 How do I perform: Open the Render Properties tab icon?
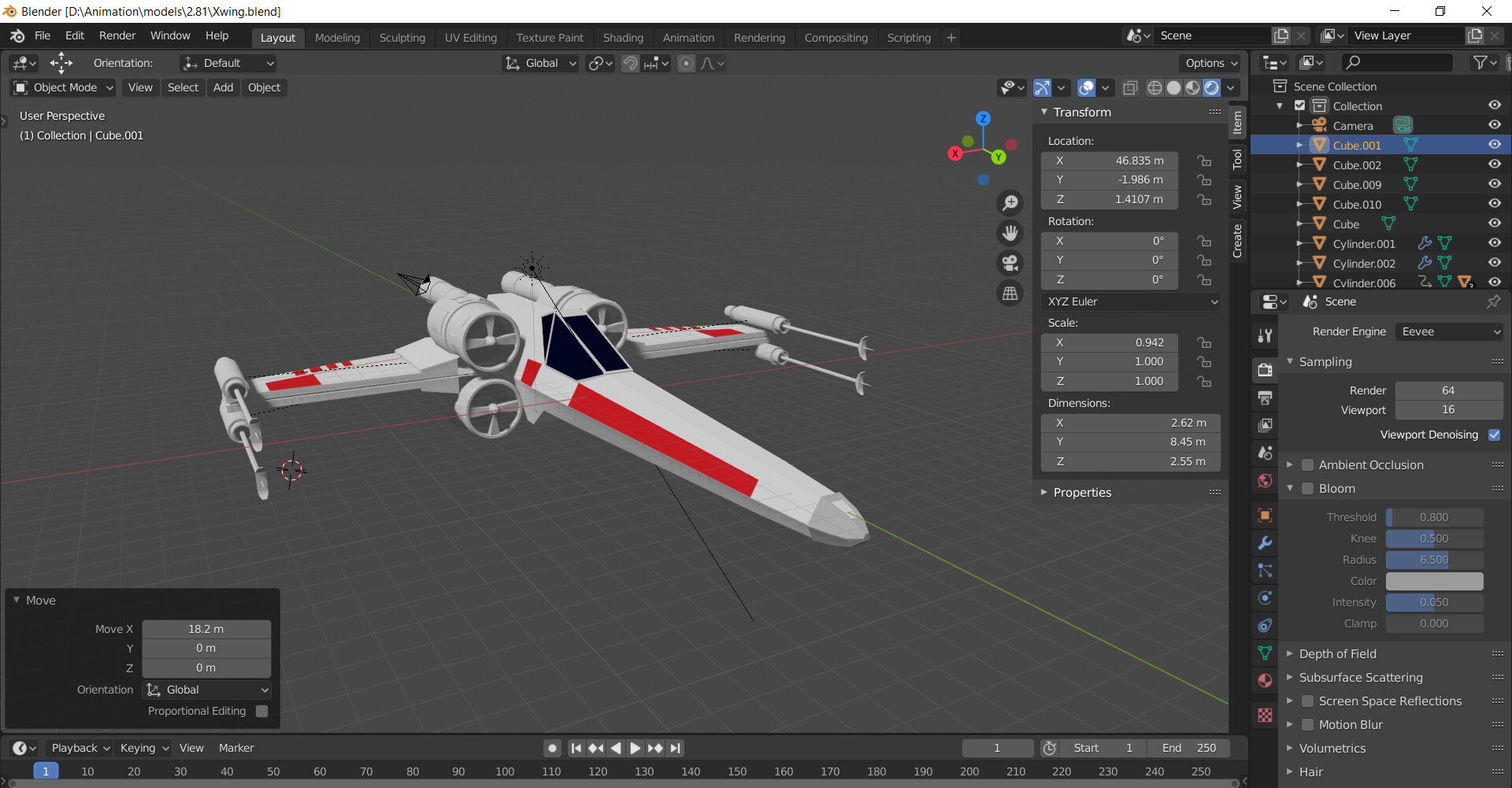pyautogui.click(x=1266, y=370)
